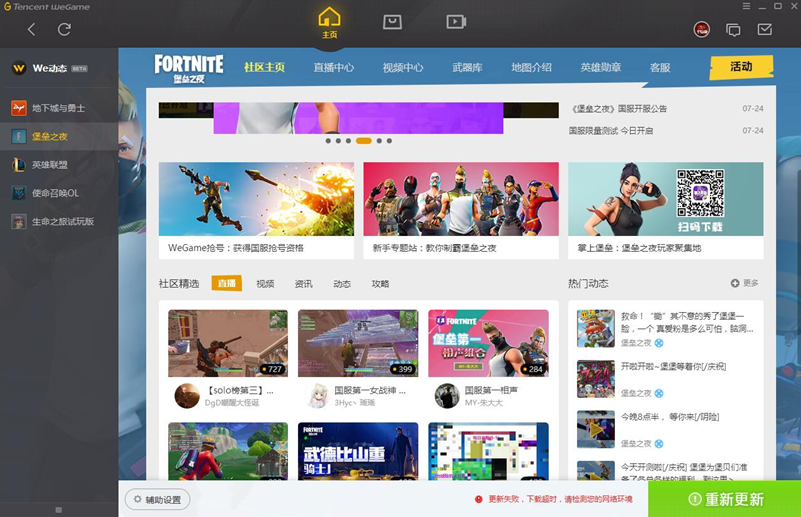Refresh the page with reload icon
This screenshot has width=801, height=517.
pyautogui.click(x=64, y=30)
